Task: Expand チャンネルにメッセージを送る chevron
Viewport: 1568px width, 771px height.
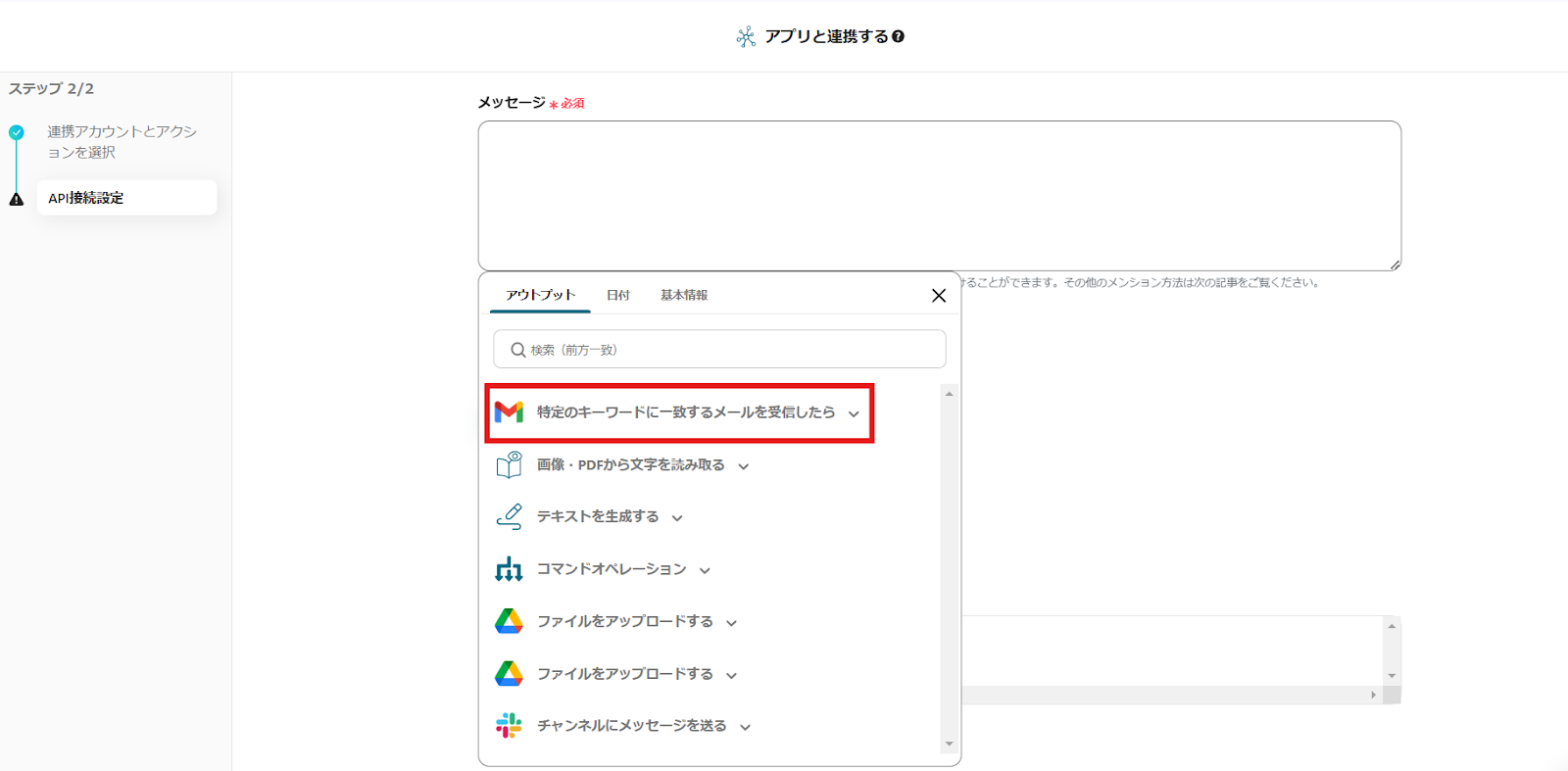Action: 746,728
